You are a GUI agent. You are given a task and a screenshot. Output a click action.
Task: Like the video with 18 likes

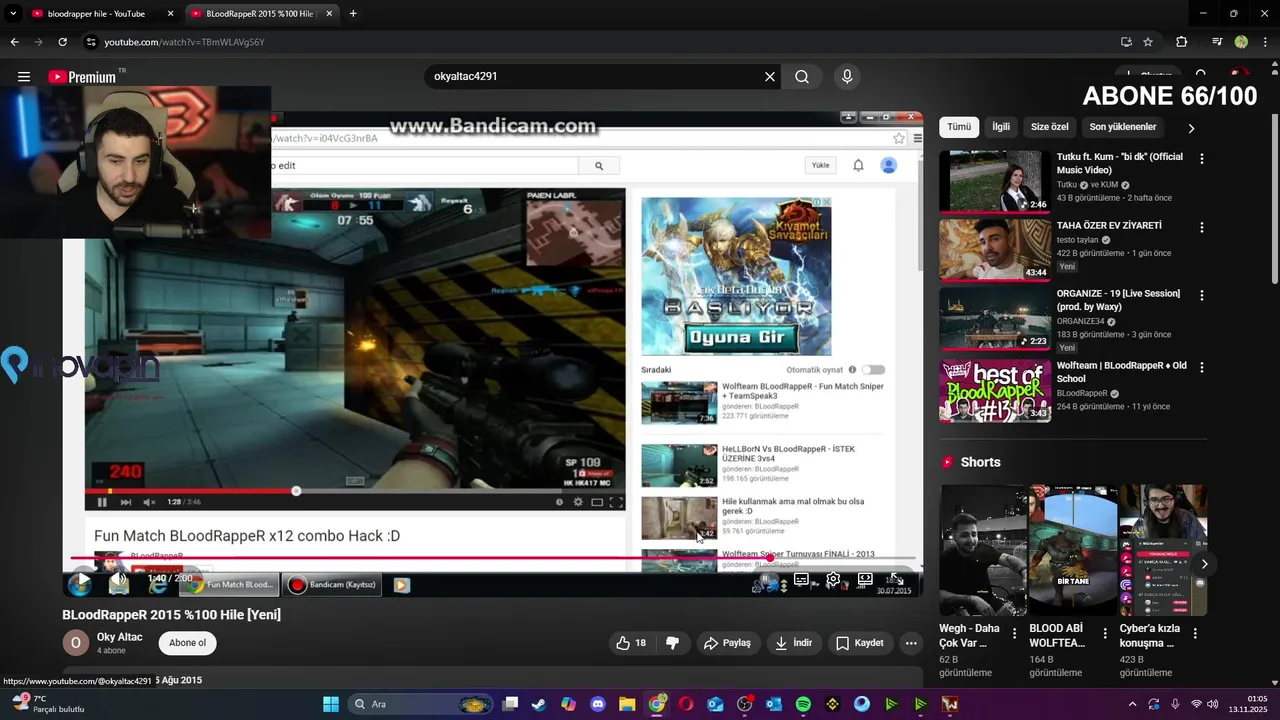pos(631,643)
